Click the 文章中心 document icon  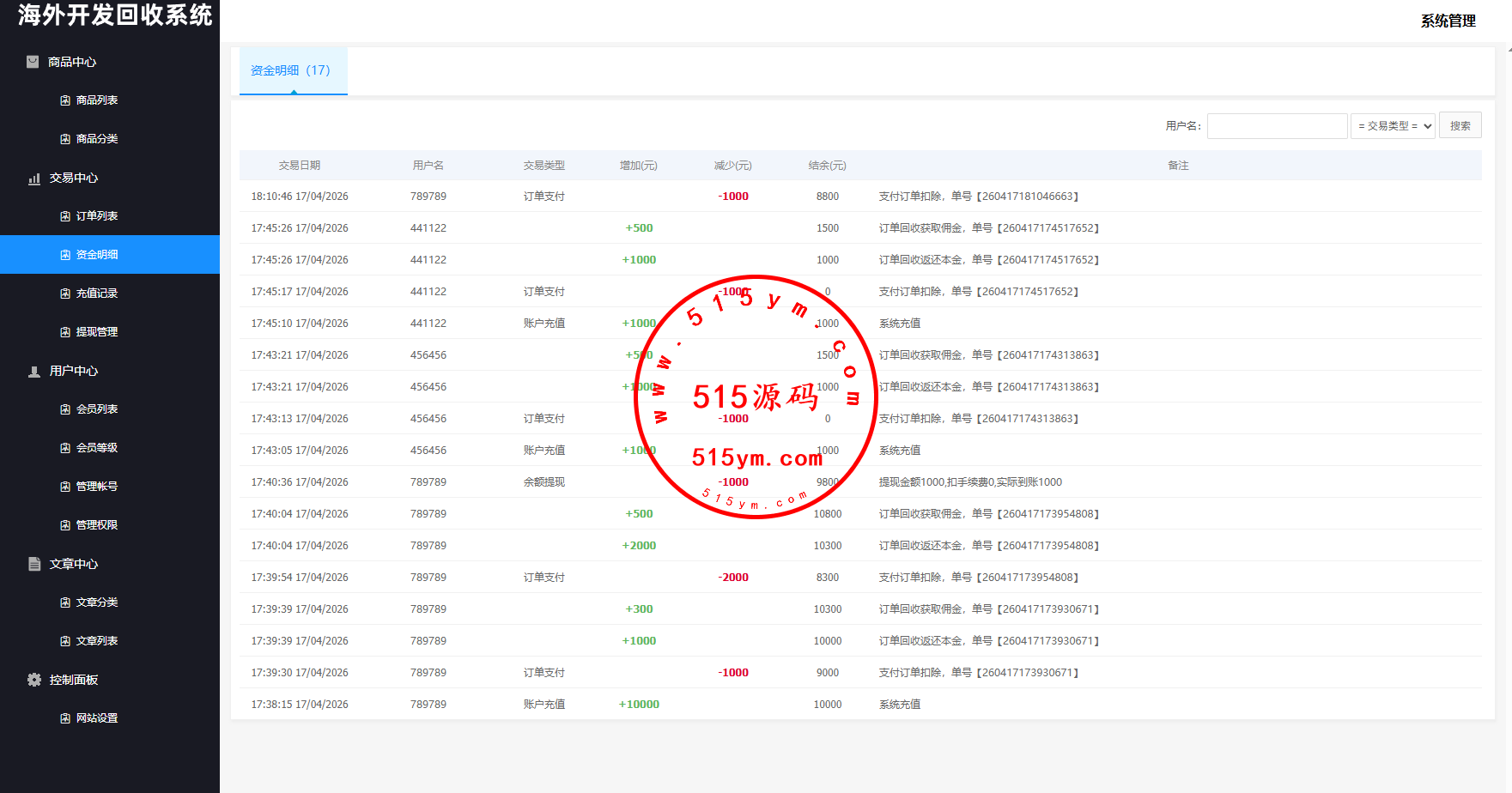34,564
